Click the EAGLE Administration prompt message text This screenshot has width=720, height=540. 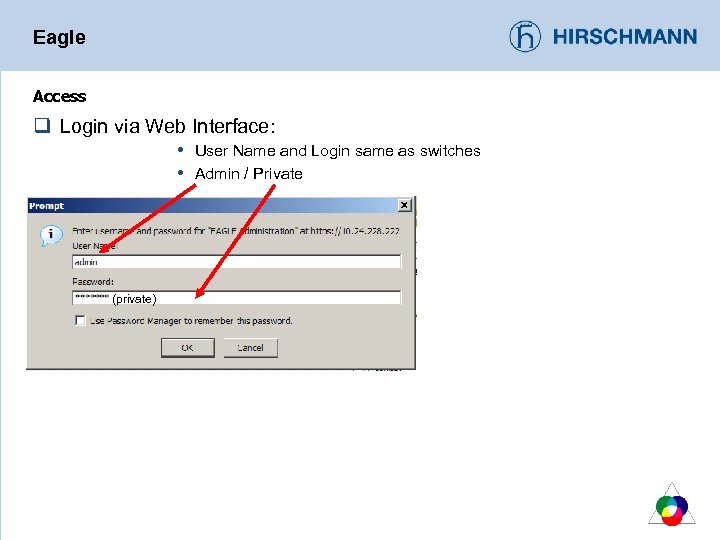click(236, 231)
